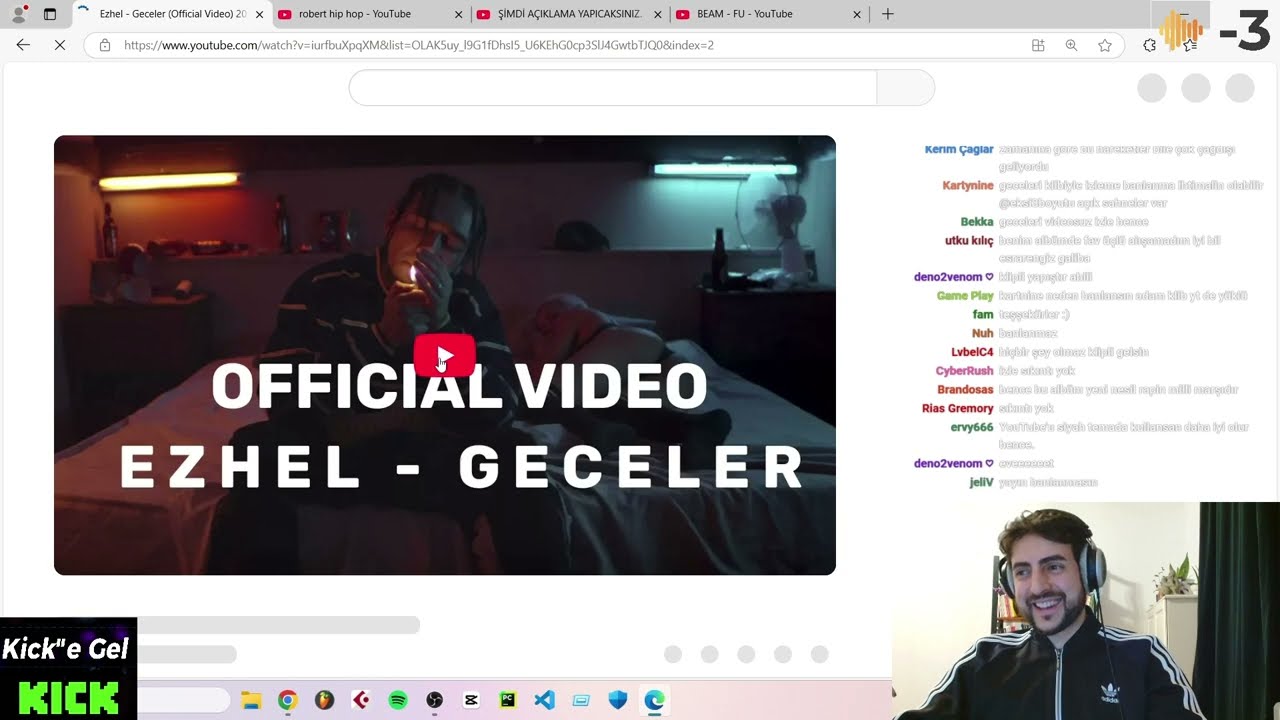
Task: Click the site info lock icon
Action: click(105, 45)
